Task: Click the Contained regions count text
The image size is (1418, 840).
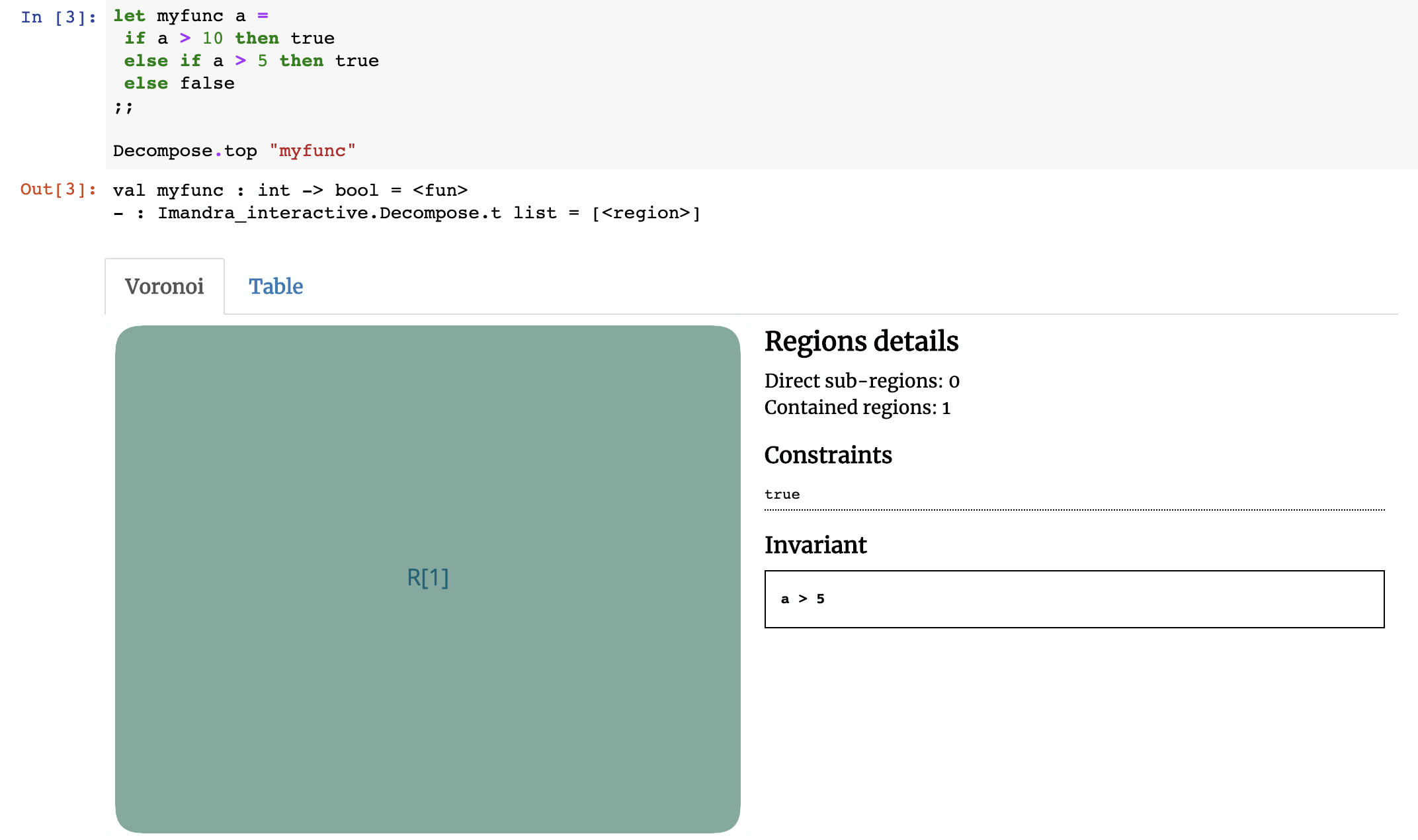Action: click(857, 407)
